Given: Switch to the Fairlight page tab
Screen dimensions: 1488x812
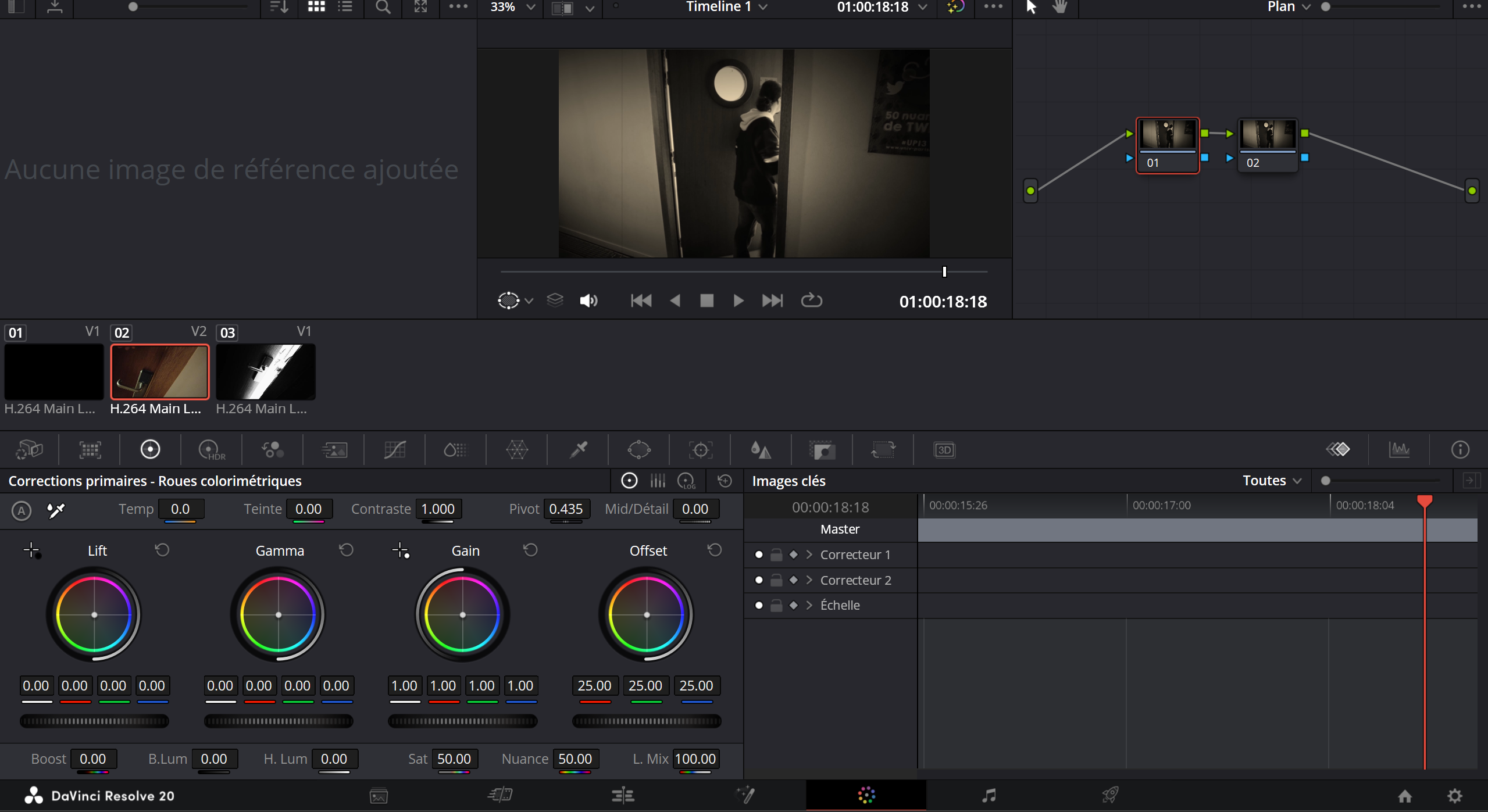Looking at the screenshot, I should (989, 795).
